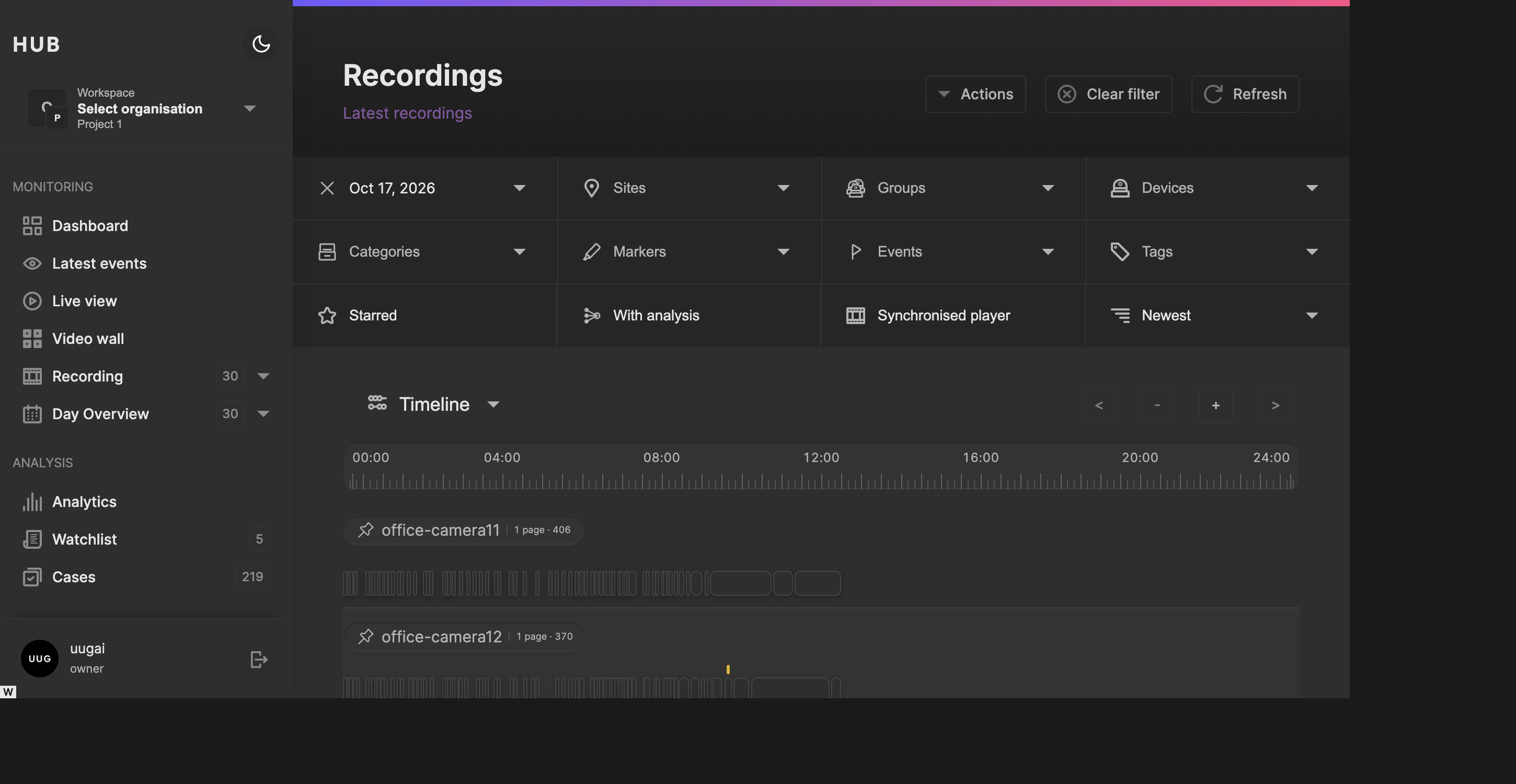Pin the office-camera12 row
Viewport: 1516px width, 784px height.
click(x=365, y=636)
